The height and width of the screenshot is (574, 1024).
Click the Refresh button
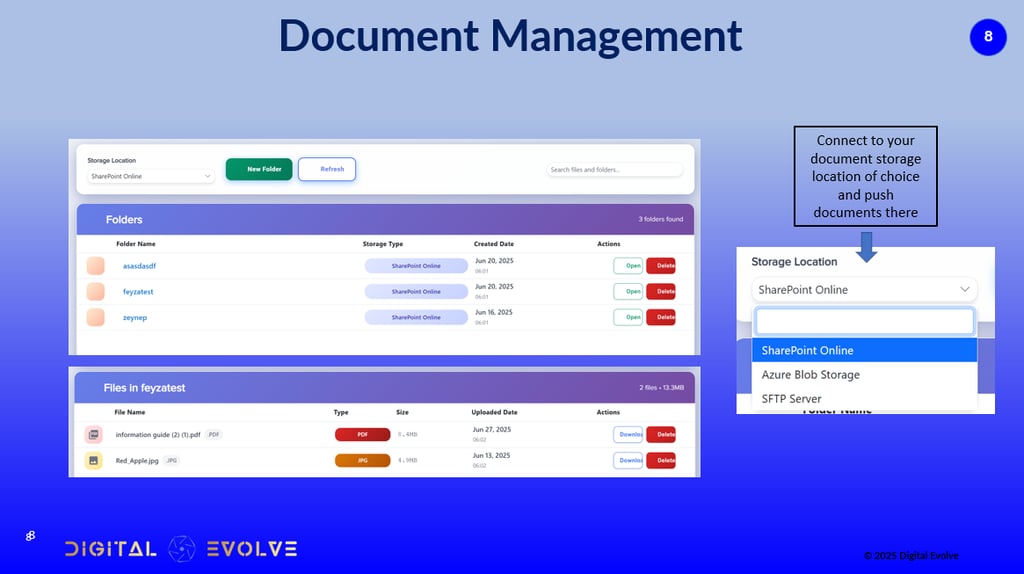point(327,169)
